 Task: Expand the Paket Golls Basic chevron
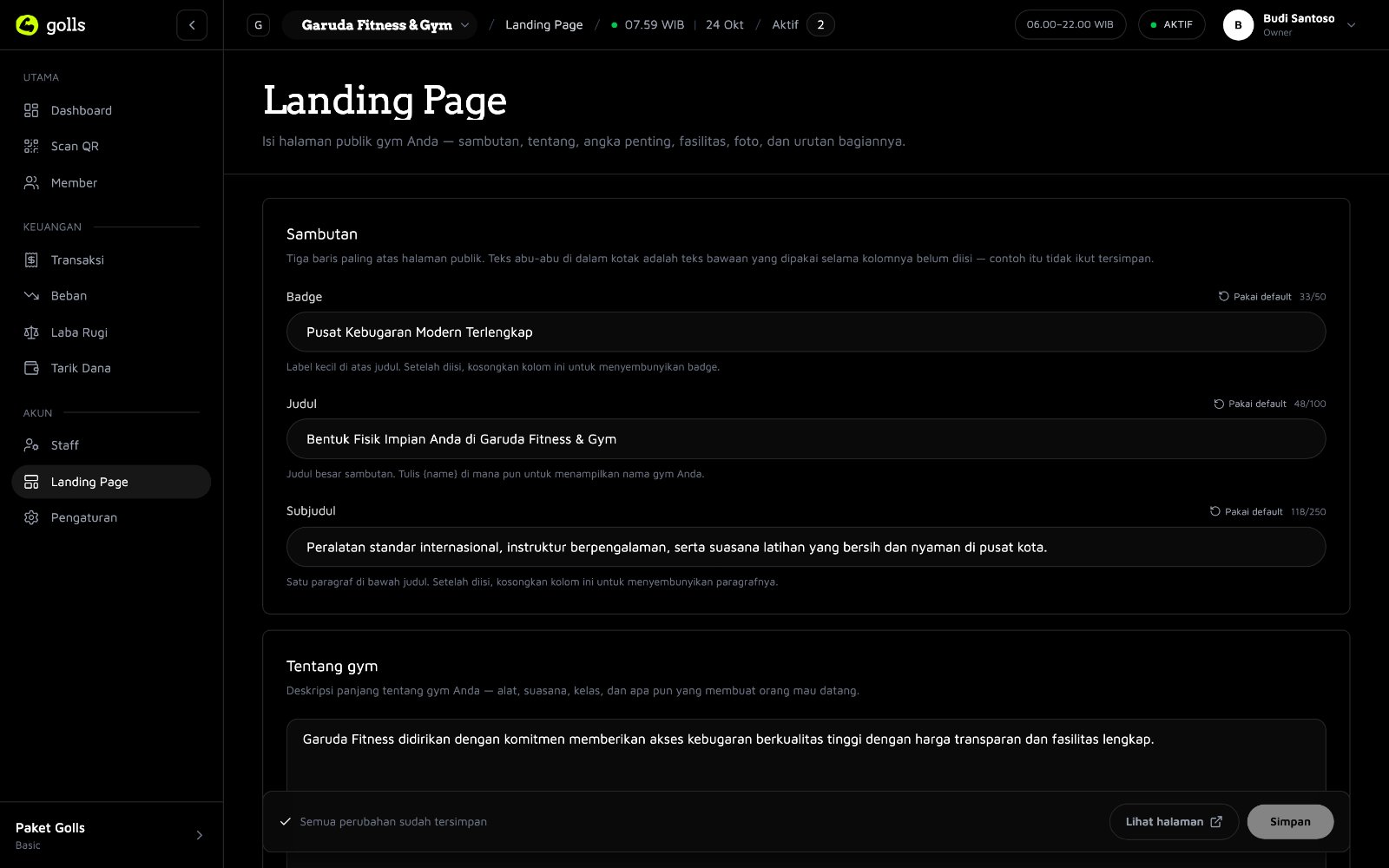199,835
